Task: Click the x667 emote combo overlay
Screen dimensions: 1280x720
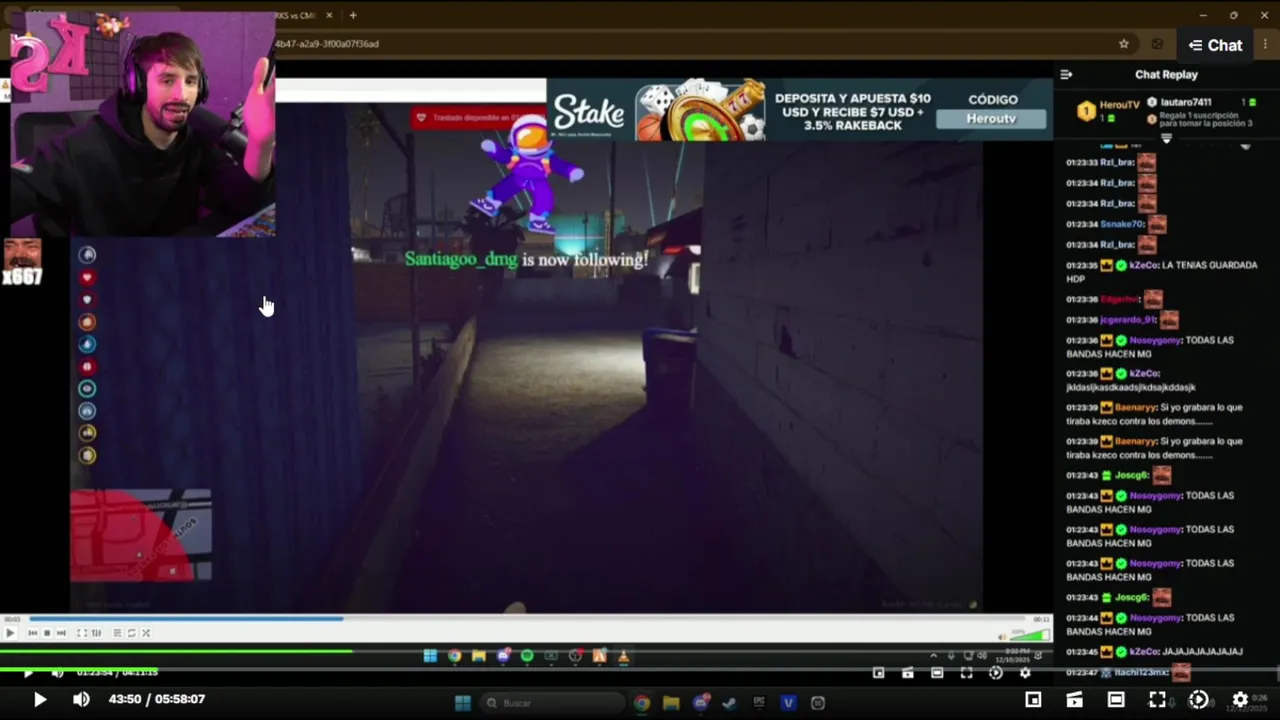Action: [x=22, y=263]
